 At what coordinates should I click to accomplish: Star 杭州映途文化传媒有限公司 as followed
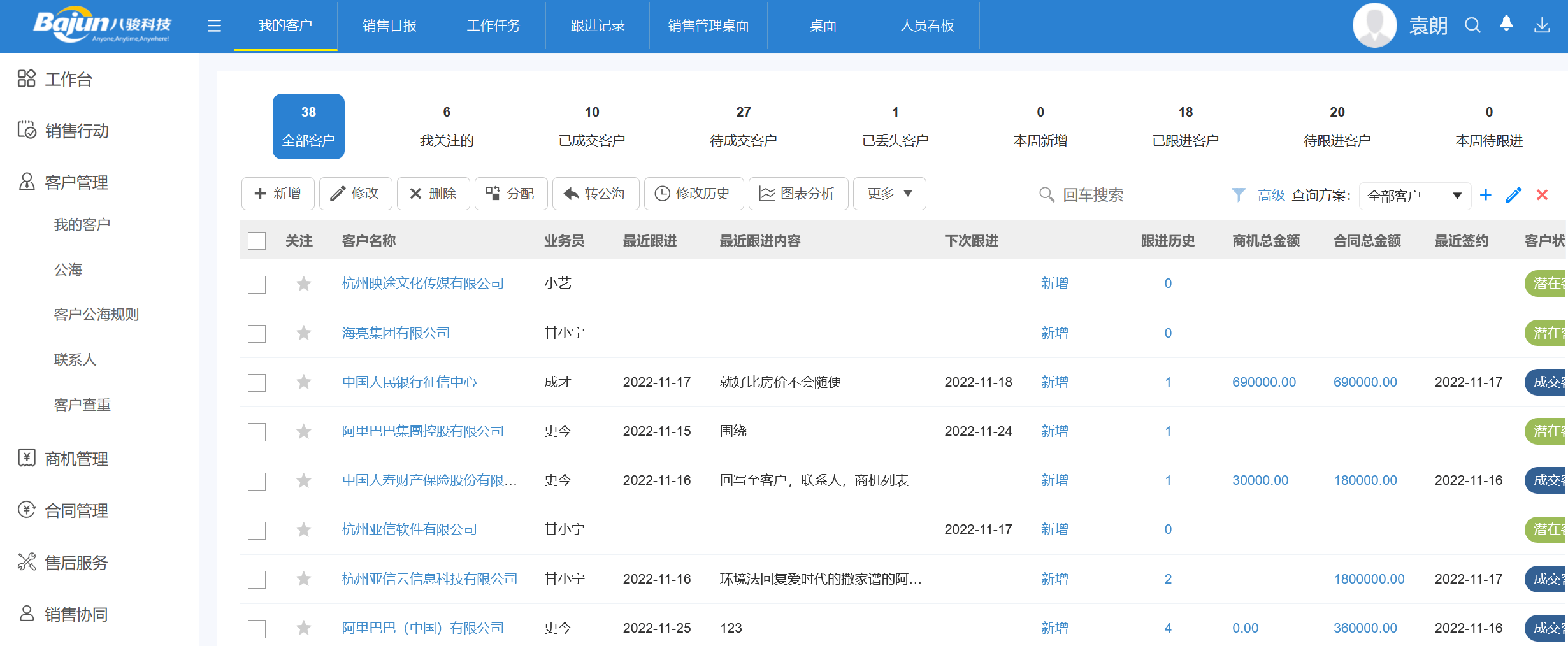[304, 283]
